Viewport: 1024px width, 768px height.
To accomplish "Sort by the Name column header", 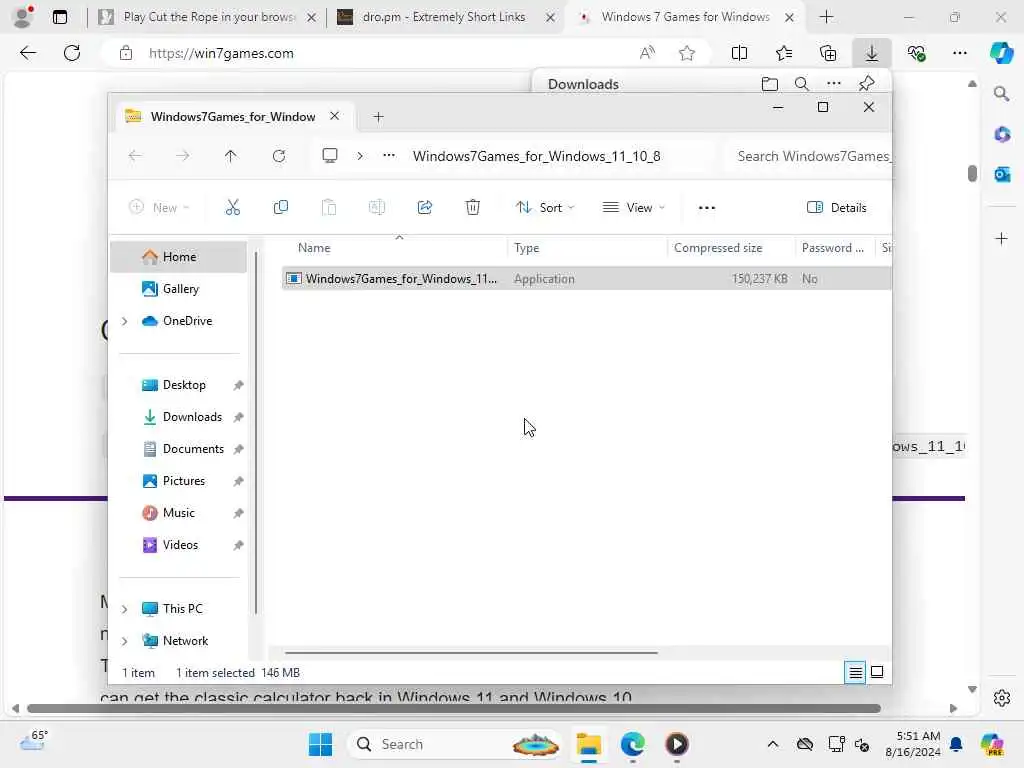I will (x=314, y=248).
